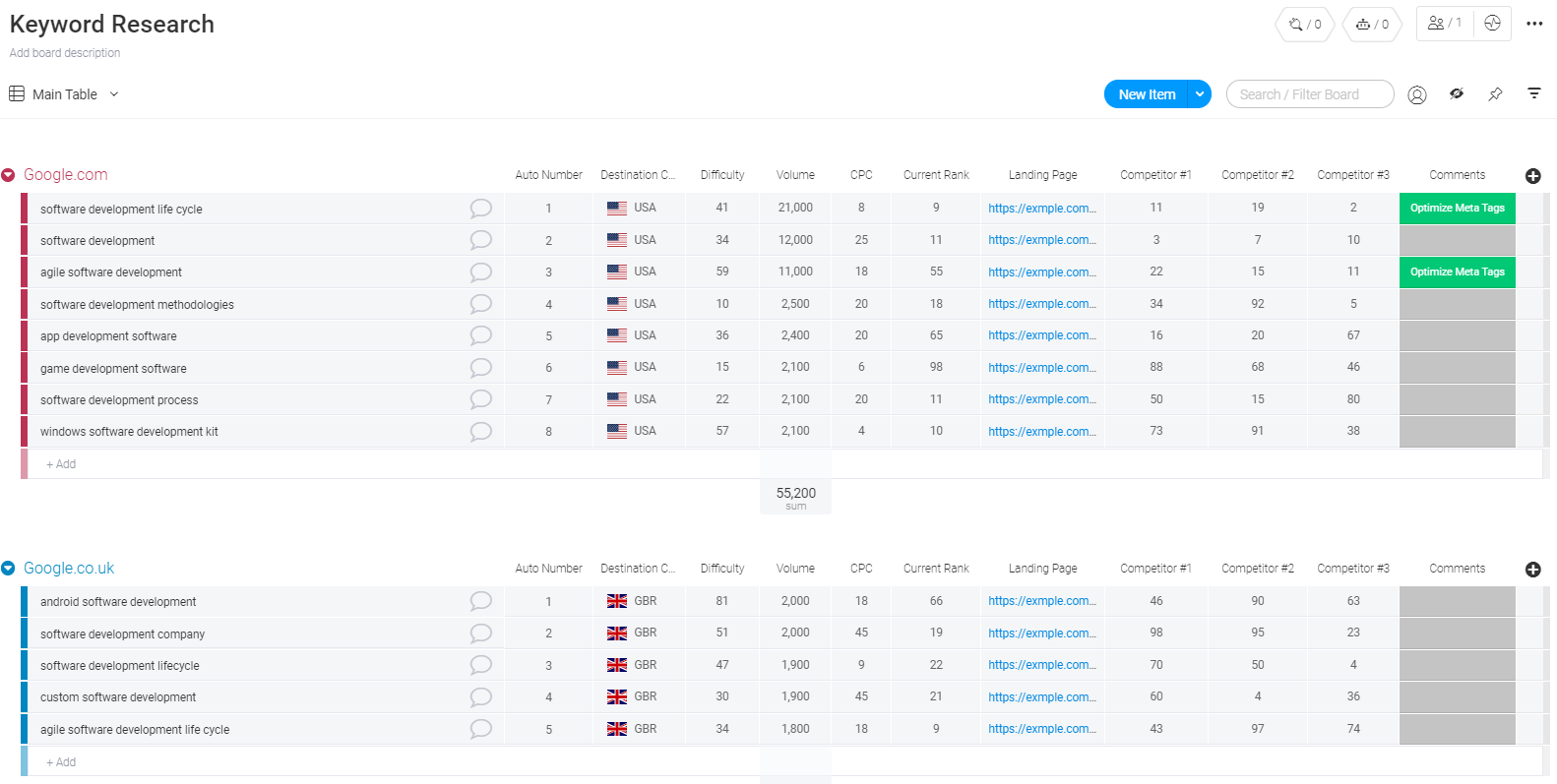Open the automations robot icon
Viewport: 1557px width, 784px height.
point(1372,24)
